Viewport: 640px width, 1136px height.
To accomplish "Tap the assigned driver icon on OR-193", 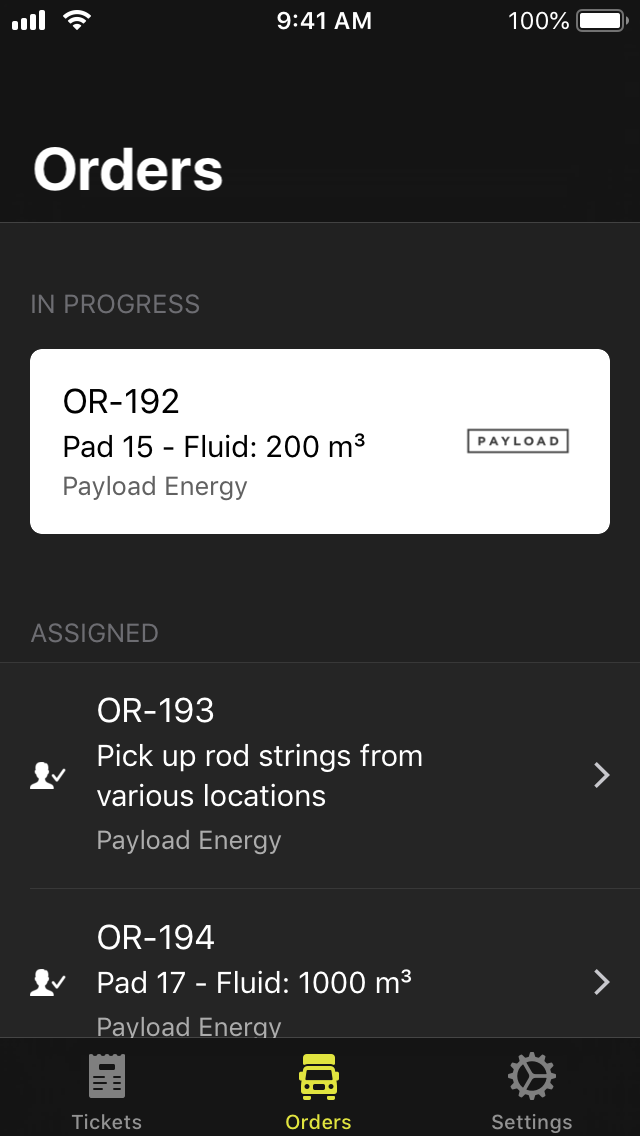I will (47, 775).
